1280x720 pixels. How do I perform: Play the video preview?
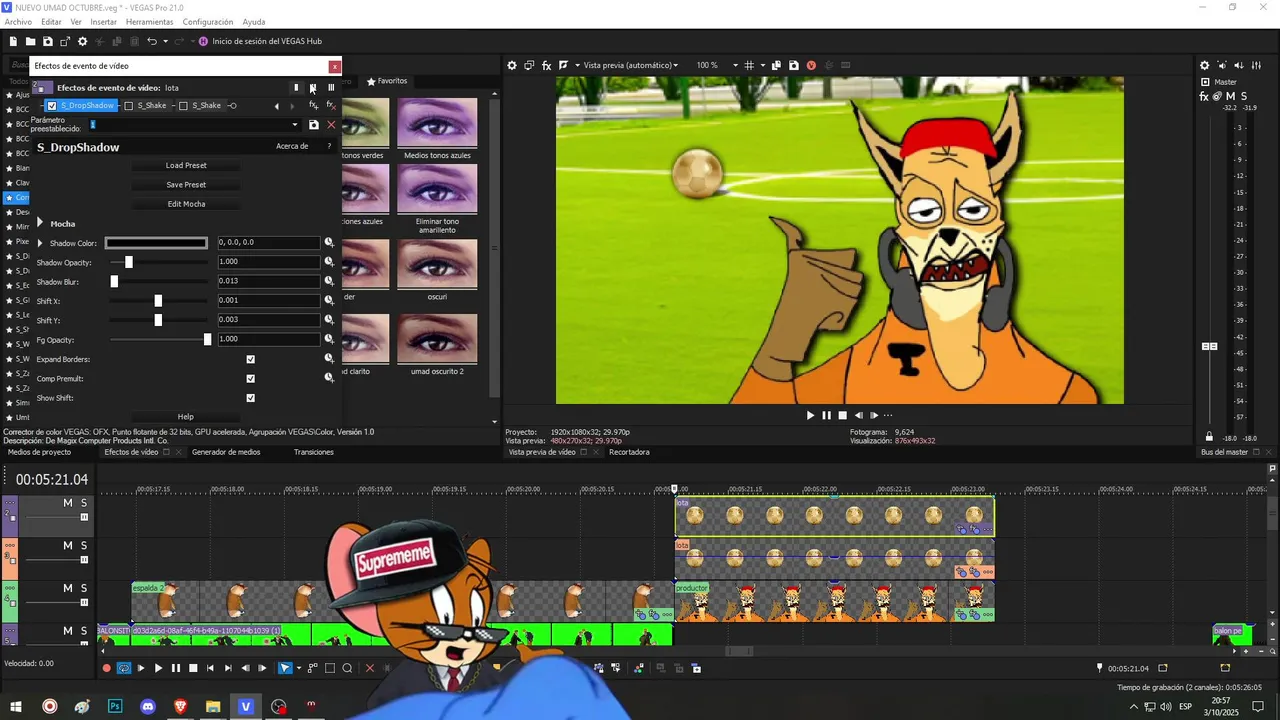810,415
